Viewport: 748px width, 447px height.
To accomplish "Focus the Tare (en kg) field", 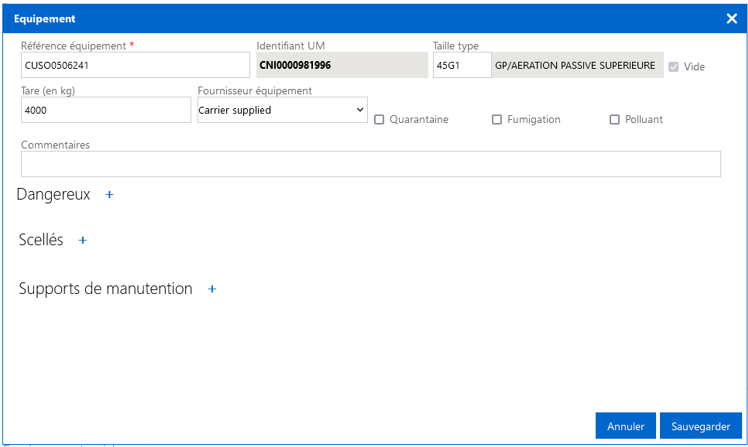I will 106,110.
